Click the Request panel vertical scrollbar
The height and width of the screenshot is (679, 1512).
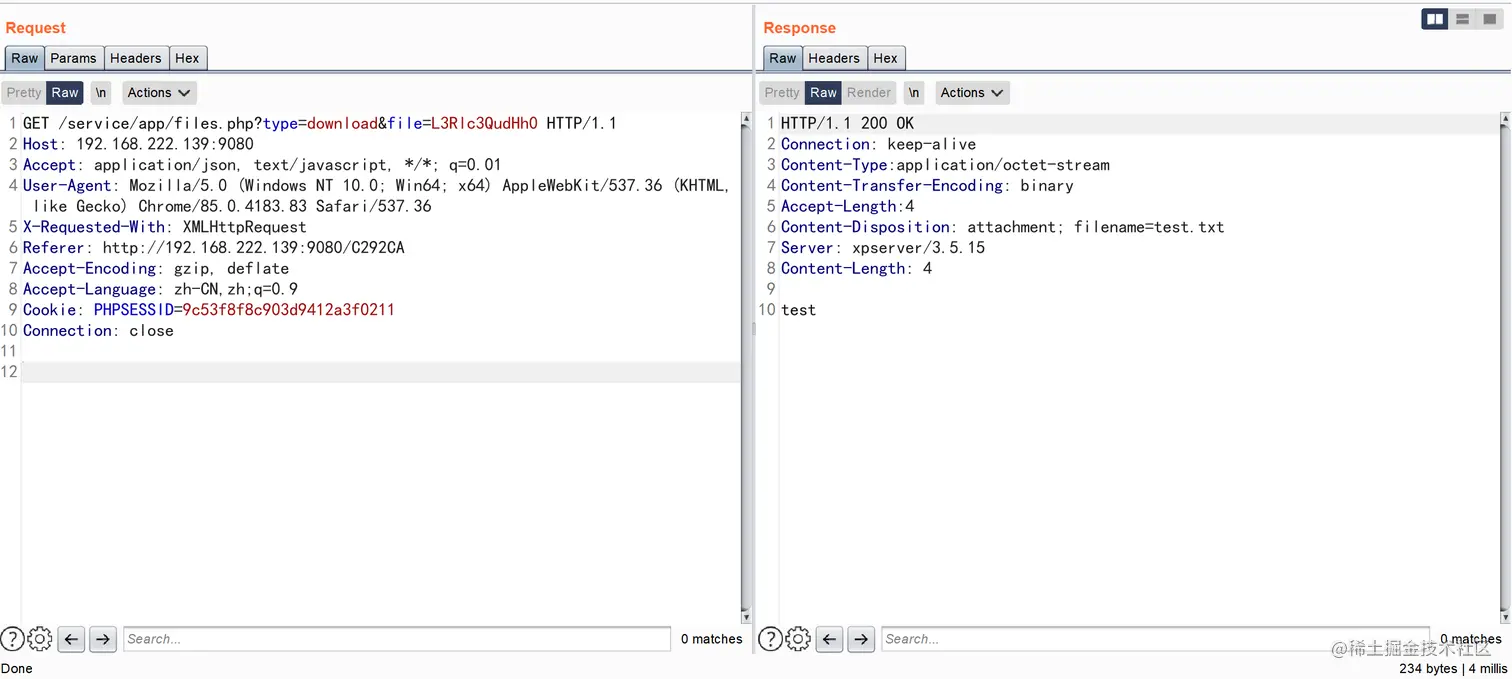pyautogui.click(x=746, y=367)
